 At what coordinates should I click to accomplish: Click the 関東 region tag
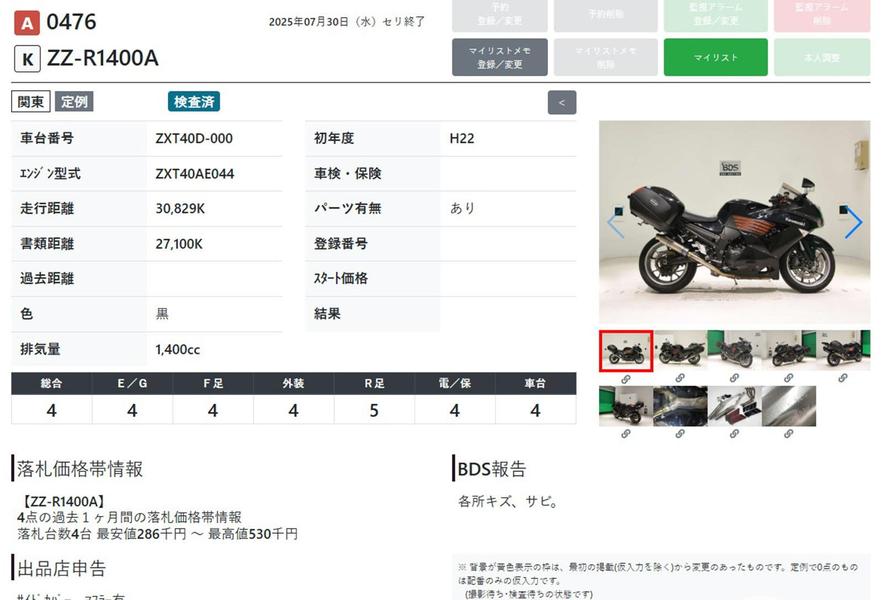pyautogui.click(x=30, y=101)
